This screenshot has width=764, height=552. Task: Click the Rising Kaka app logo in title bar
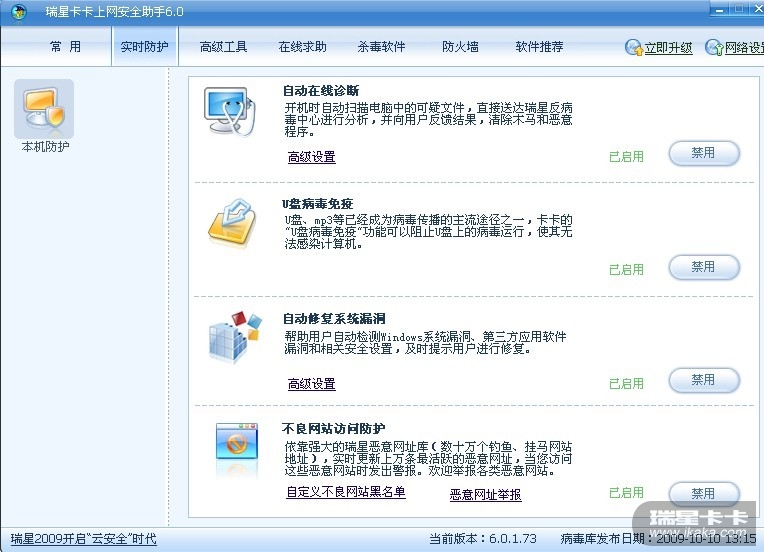[x=19, y=11]
